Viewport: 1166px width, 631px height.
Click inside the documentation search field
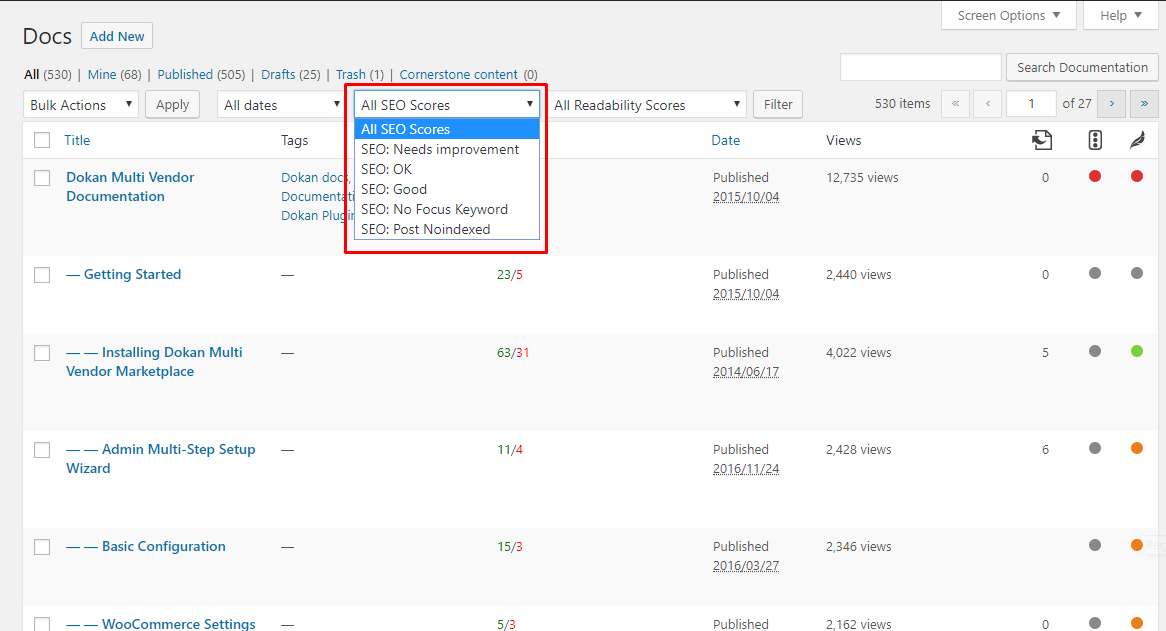[921, 67]
